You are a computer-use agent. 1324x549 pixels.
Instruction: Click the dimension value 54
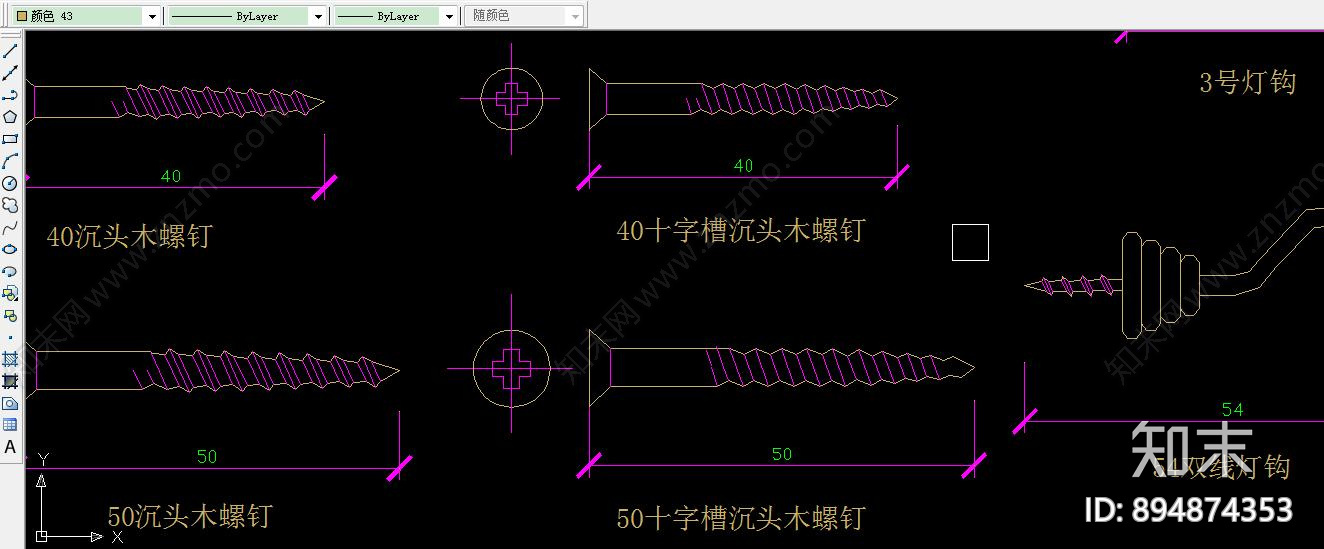pos(1232,410)
